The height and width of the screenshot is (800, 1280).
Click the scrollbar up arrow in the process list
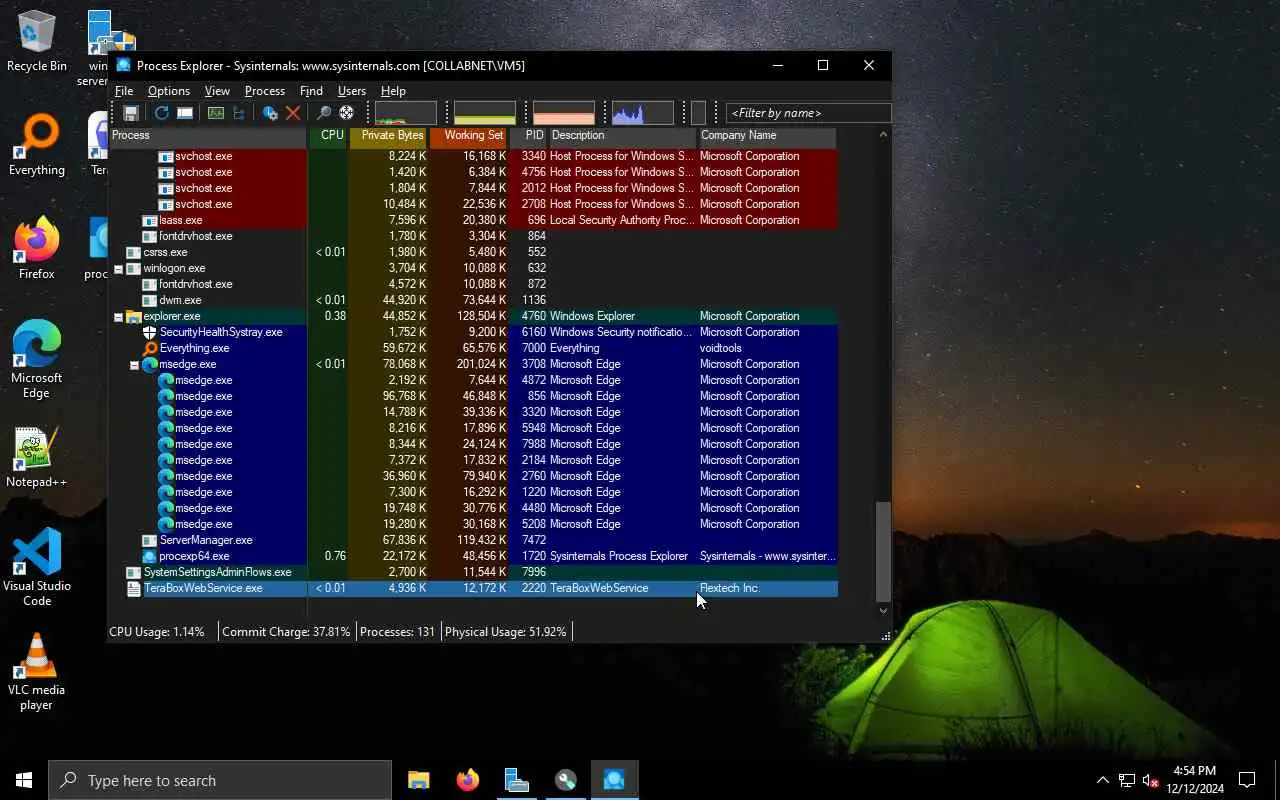[x=883, y=134]
